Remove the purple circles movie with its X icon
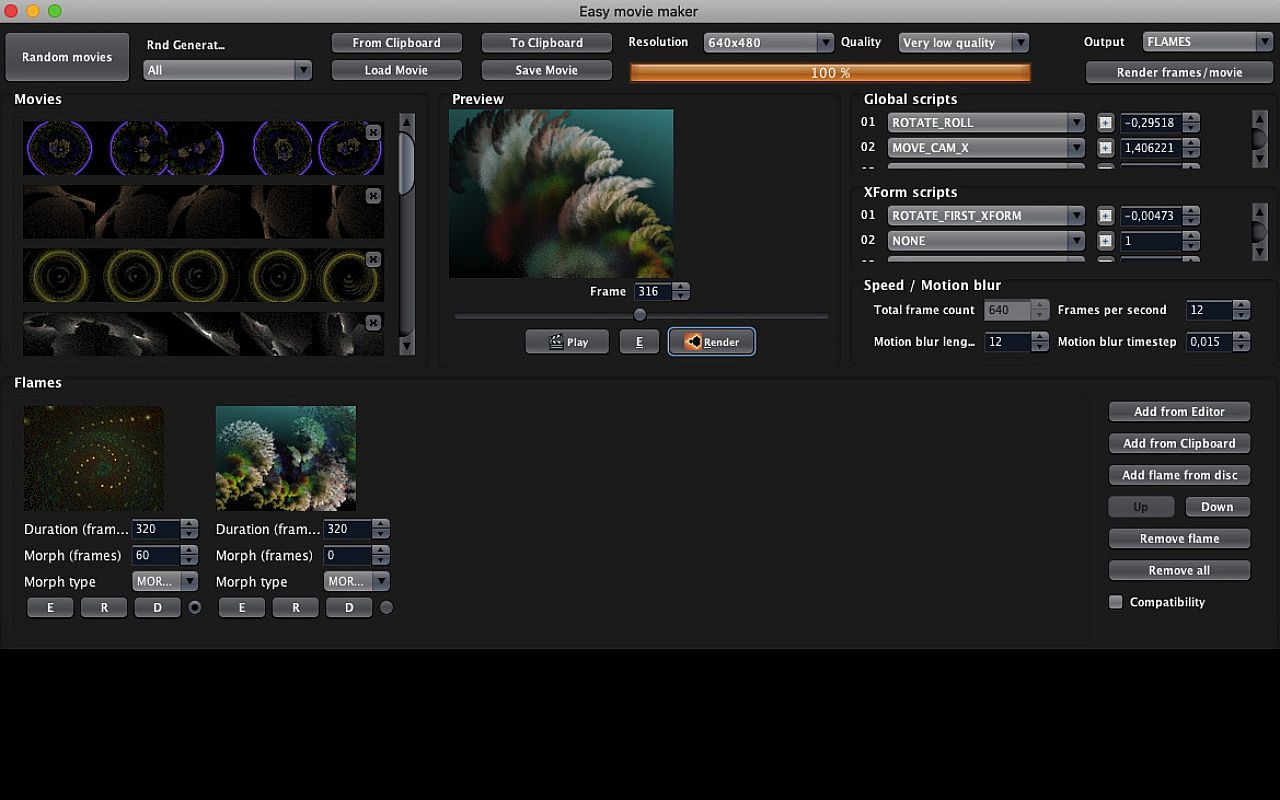 pyautogui.click(x=373, y=132)
